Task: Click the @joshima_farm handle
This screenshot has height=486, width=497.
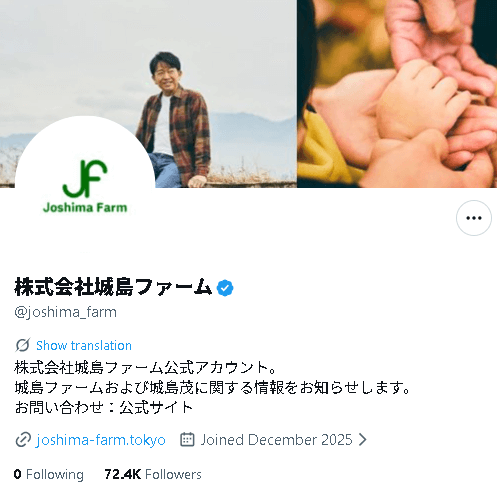Action: [66, 312]
